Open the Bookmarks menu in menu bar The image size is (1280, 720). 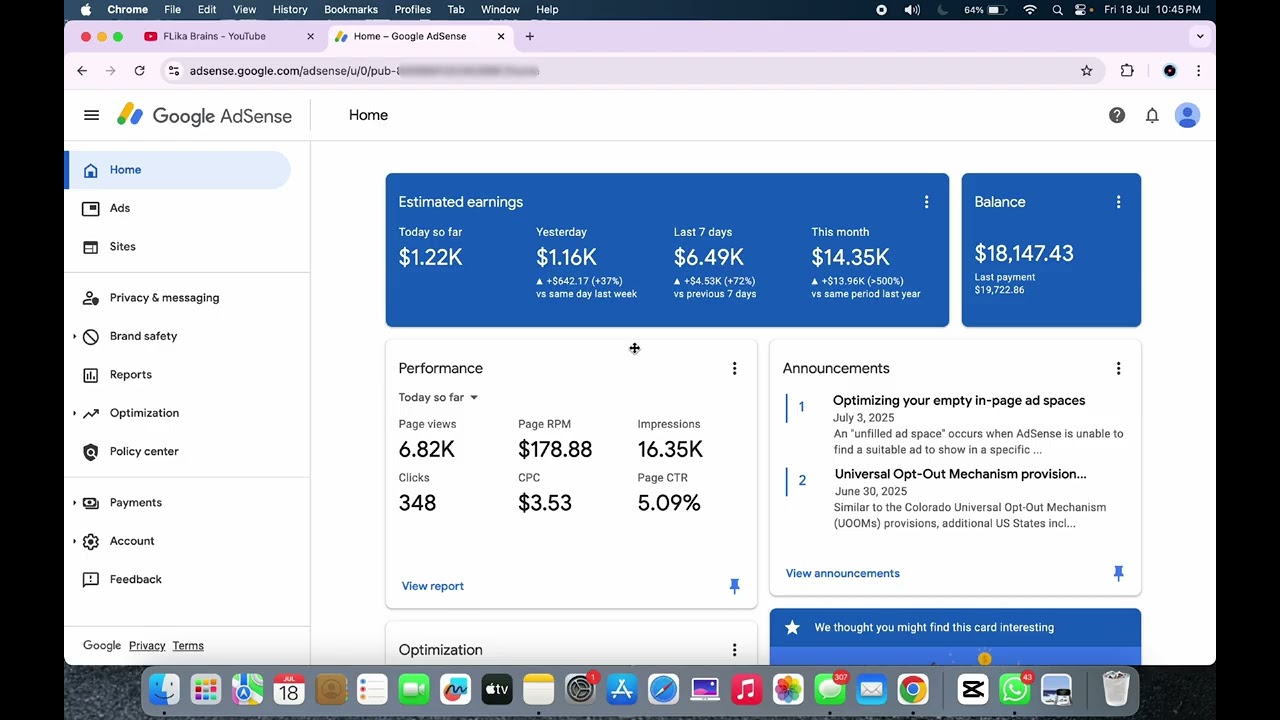coord(351,9)
